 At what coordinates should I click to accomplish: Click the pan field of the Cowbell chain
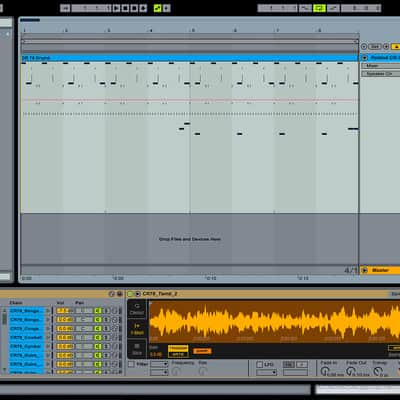84,338
